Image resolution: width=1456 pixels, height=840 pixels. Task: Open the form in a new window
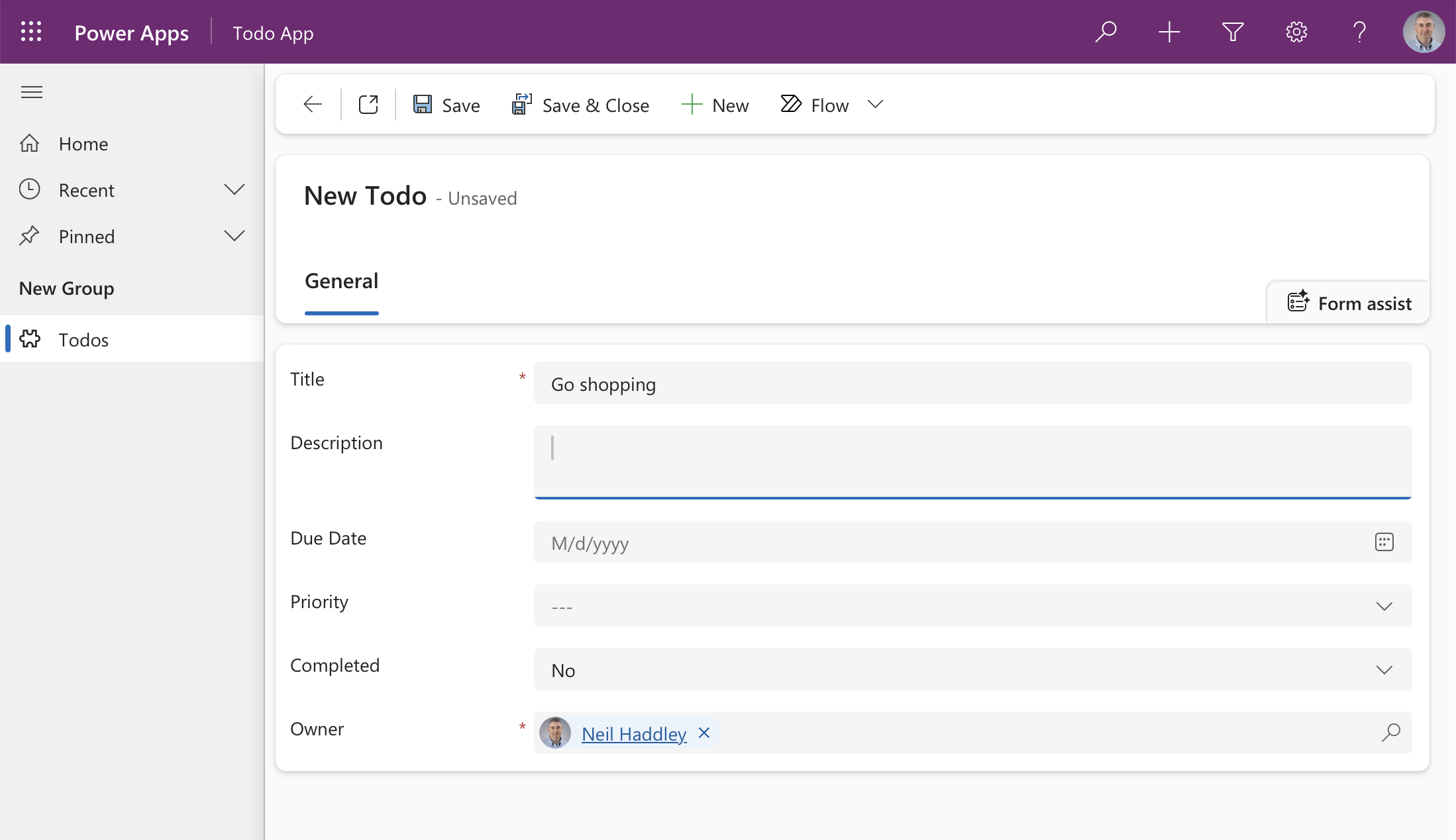coord(368,104)
